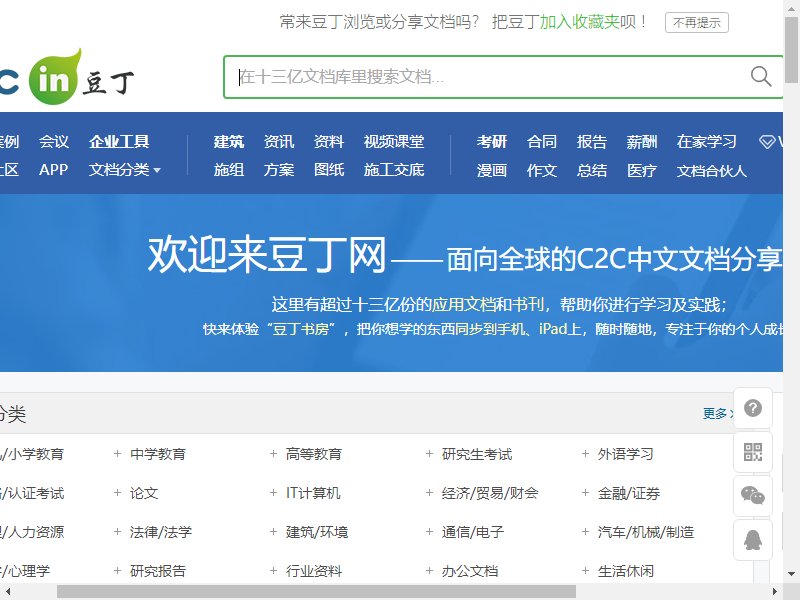Open the 会议 nav link
Screen dimensions: 800x600
(54, 141)
